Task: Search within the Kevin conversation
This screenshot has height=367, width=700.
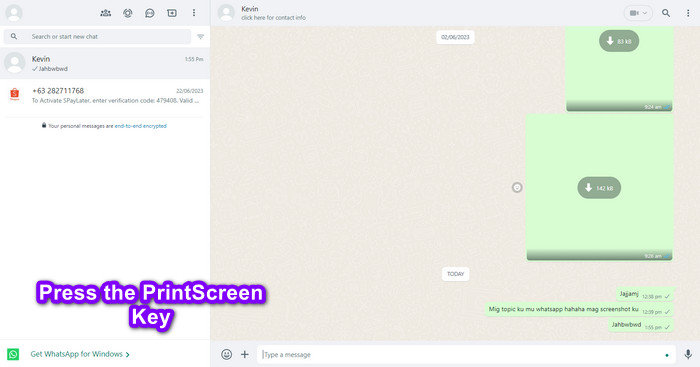Action: pyautogui.click(x=666, y=13)
